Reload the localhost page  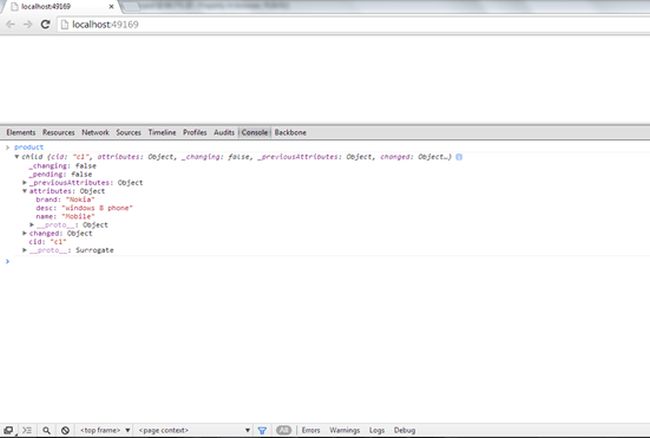[x=45, y=24]
